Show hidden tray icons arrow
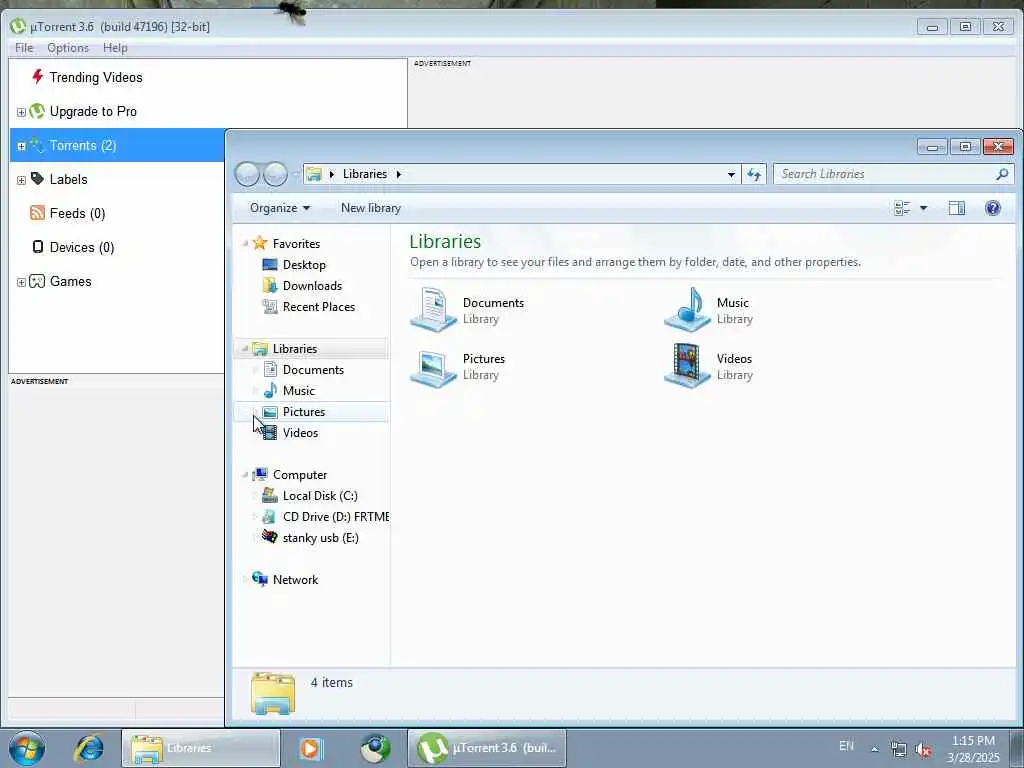The width and height of the screenshot is (1024, 768). [x=874, y=749]
